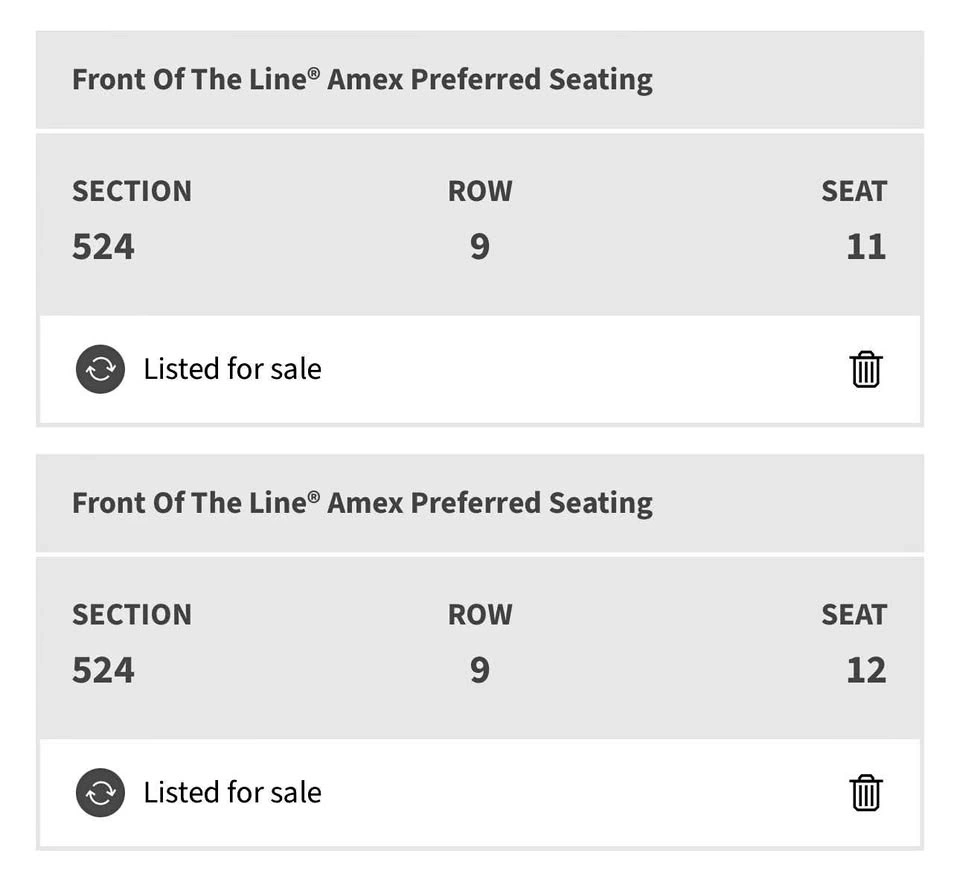960x888 pixels.
Task: Select seat number 11
Action: [x=866, y=246]
